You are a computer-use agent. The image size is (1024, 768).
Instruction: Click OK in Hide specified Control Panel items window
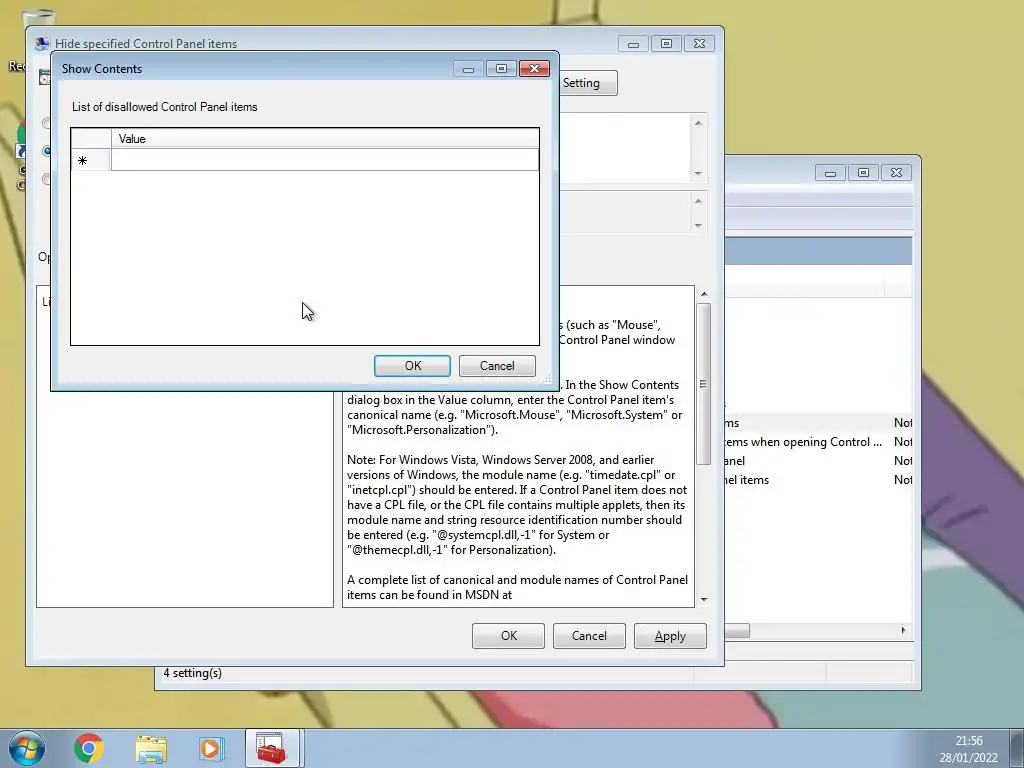pos(508,636)
